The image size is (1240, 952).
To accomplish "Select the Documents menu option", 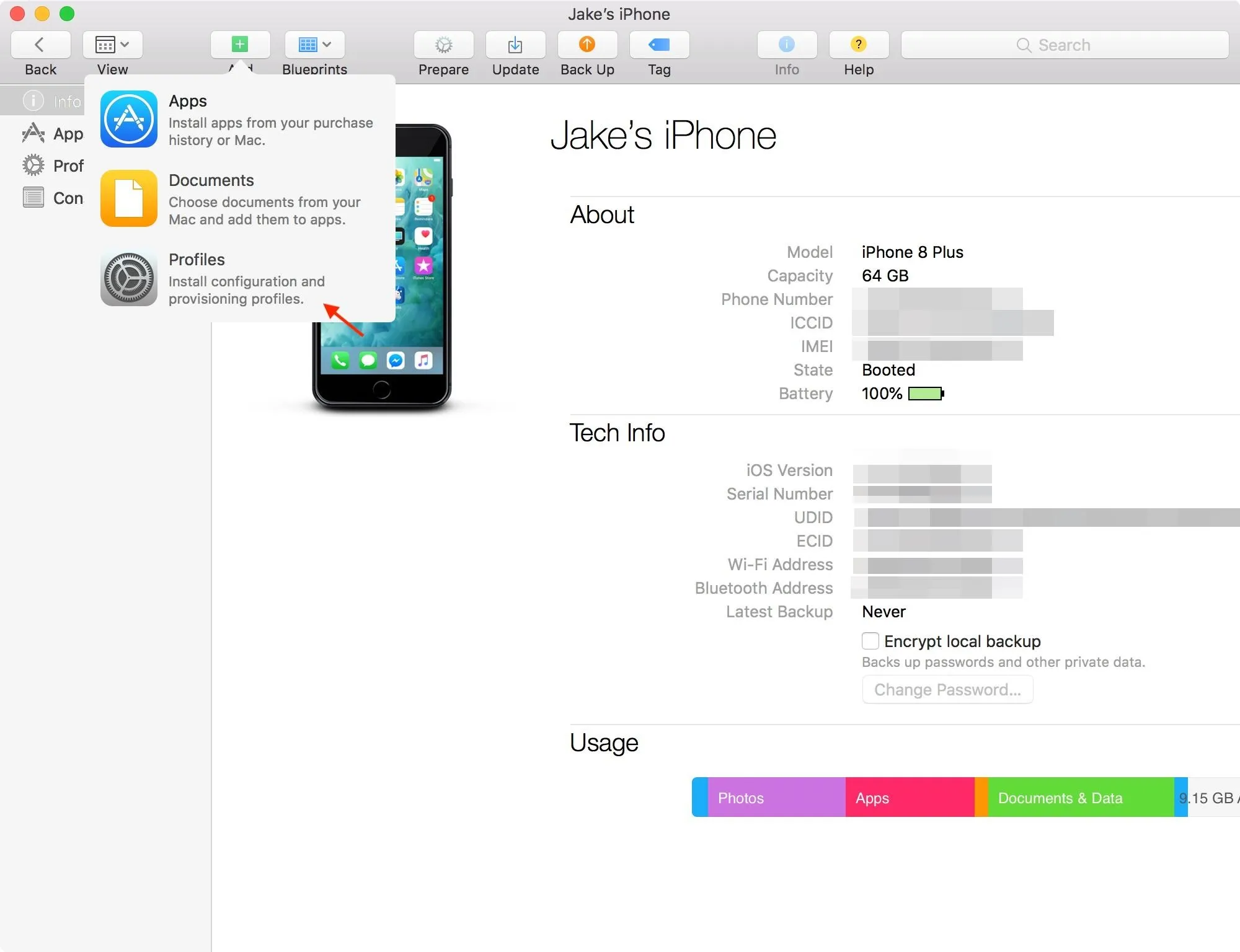I will [x=240, y=198].
